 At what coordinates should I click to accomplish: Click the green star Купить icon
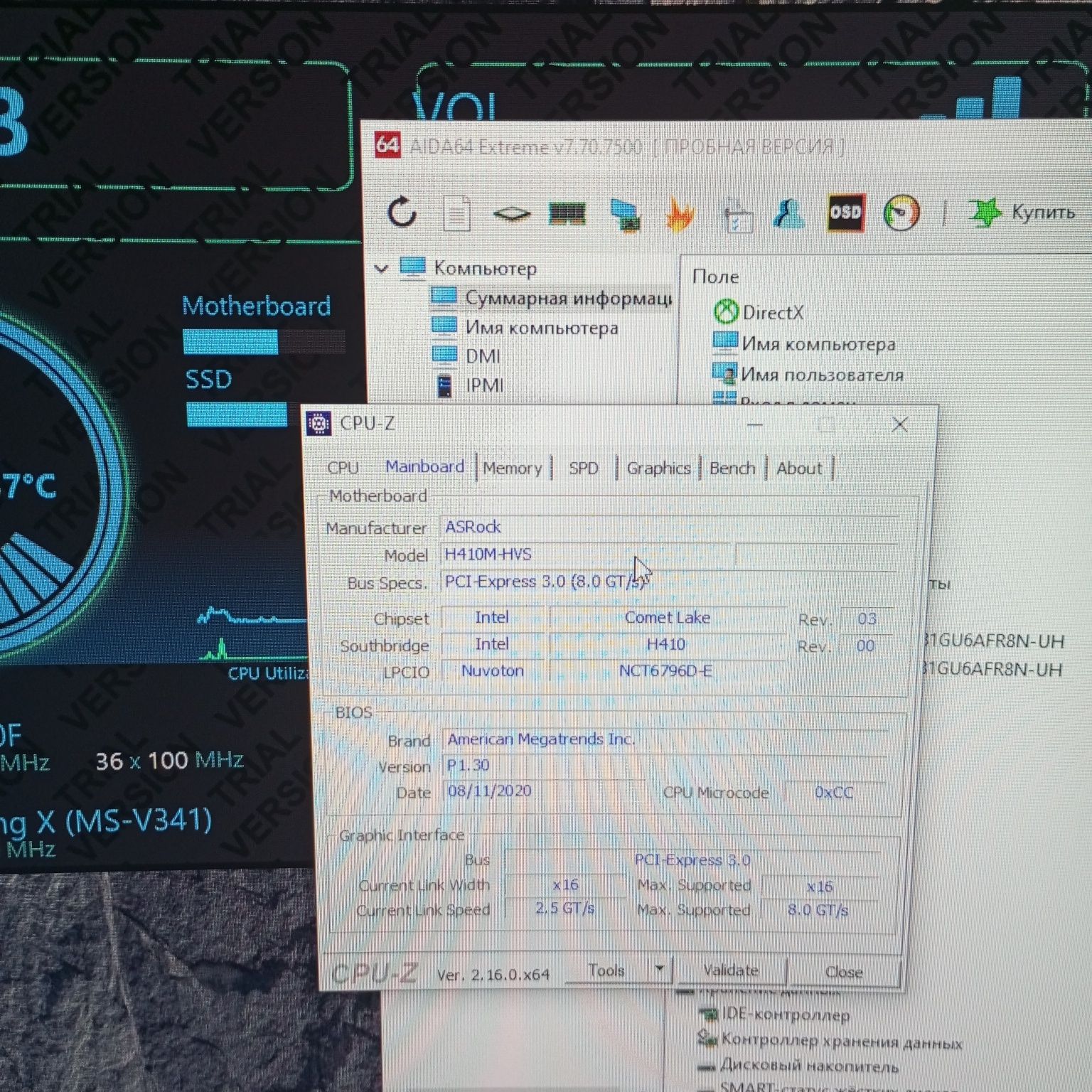[984, 212]
